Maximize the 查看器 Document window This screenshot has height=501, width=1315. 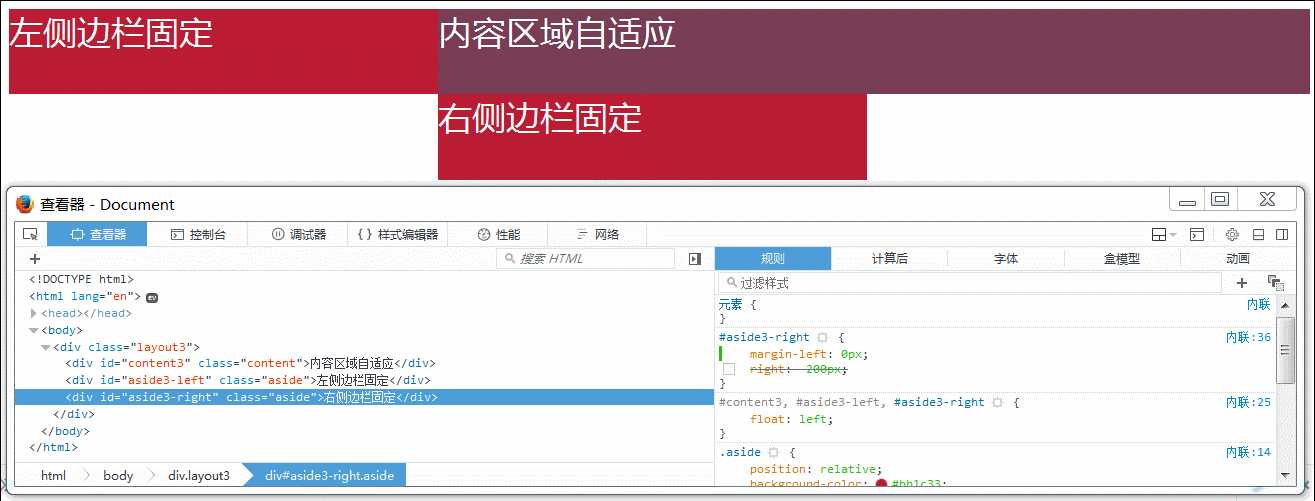(1219, 199)
